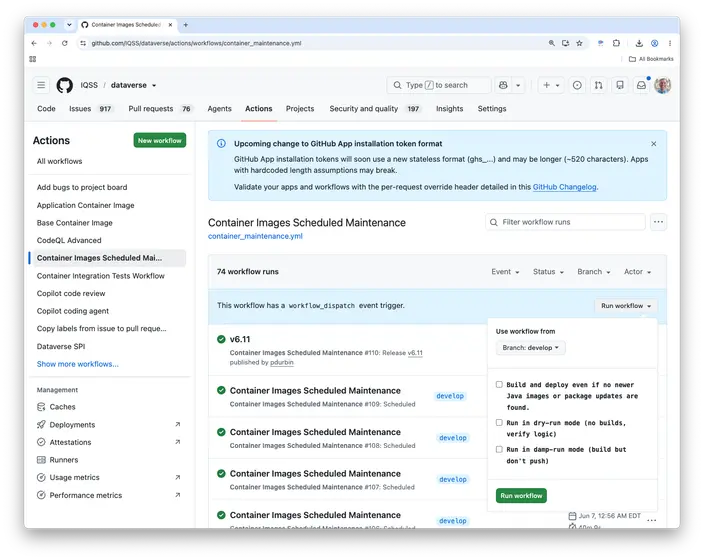Viewport: 704px width, 560px height.
Task: Focus the Type to search box
Action: pos(439,85)
